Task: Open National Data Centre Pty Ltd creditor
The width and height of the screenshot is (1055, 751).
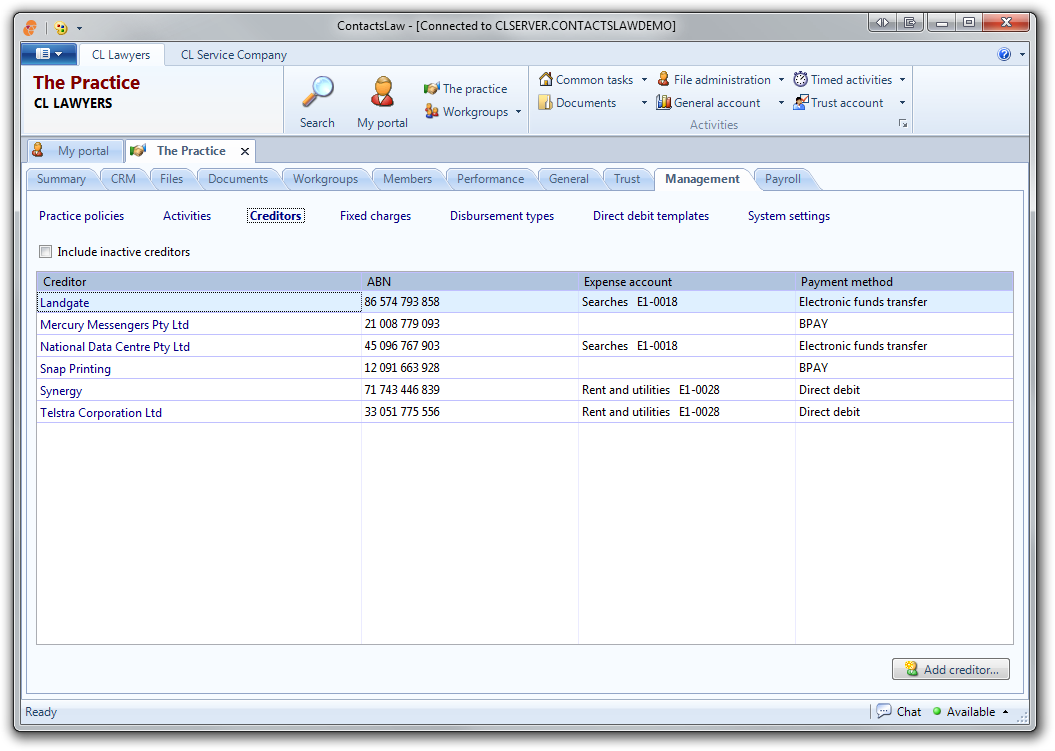Action: coord(115,347)
